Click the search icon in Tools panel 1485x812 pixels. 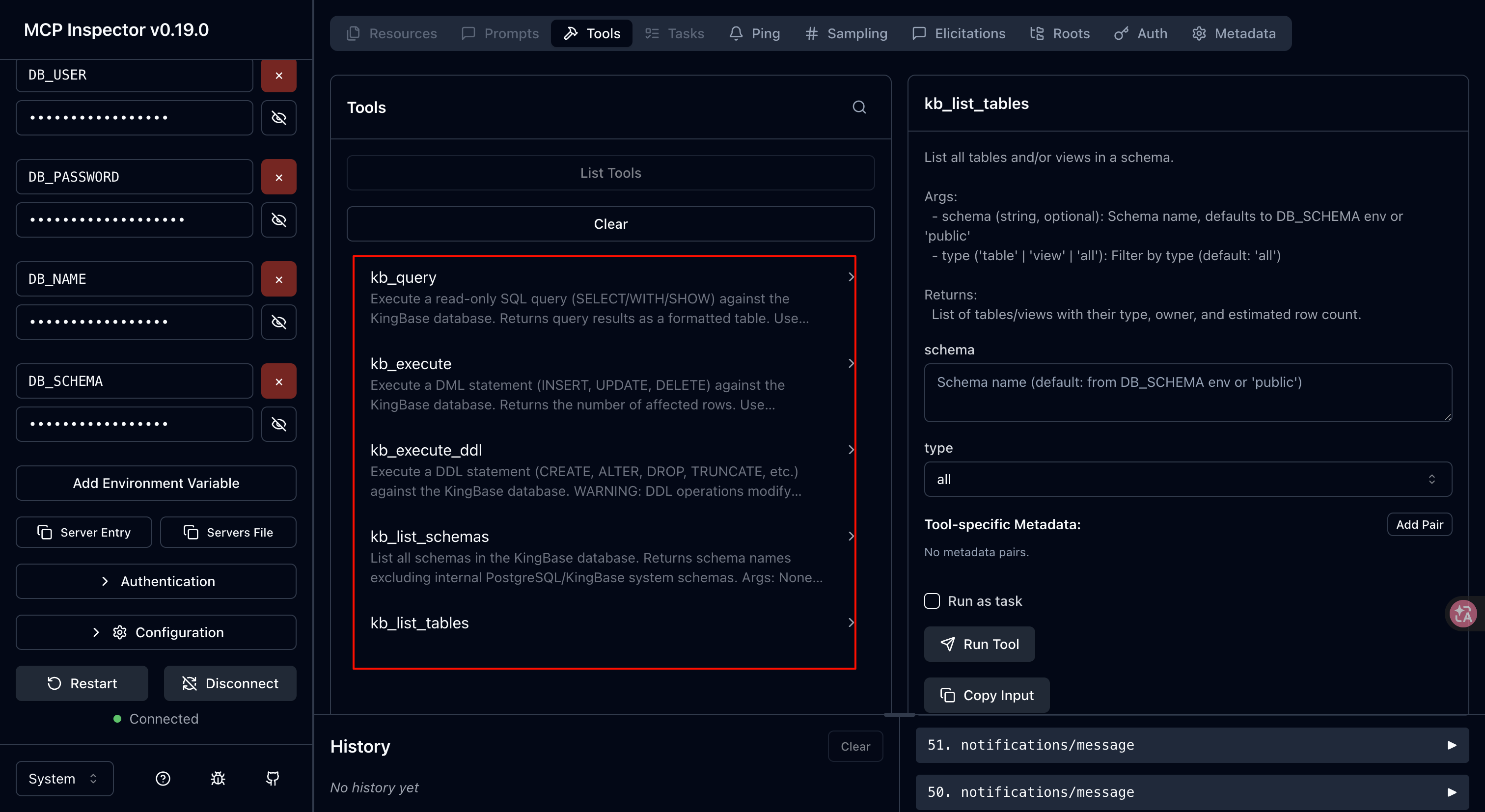[x=859, y=107]
